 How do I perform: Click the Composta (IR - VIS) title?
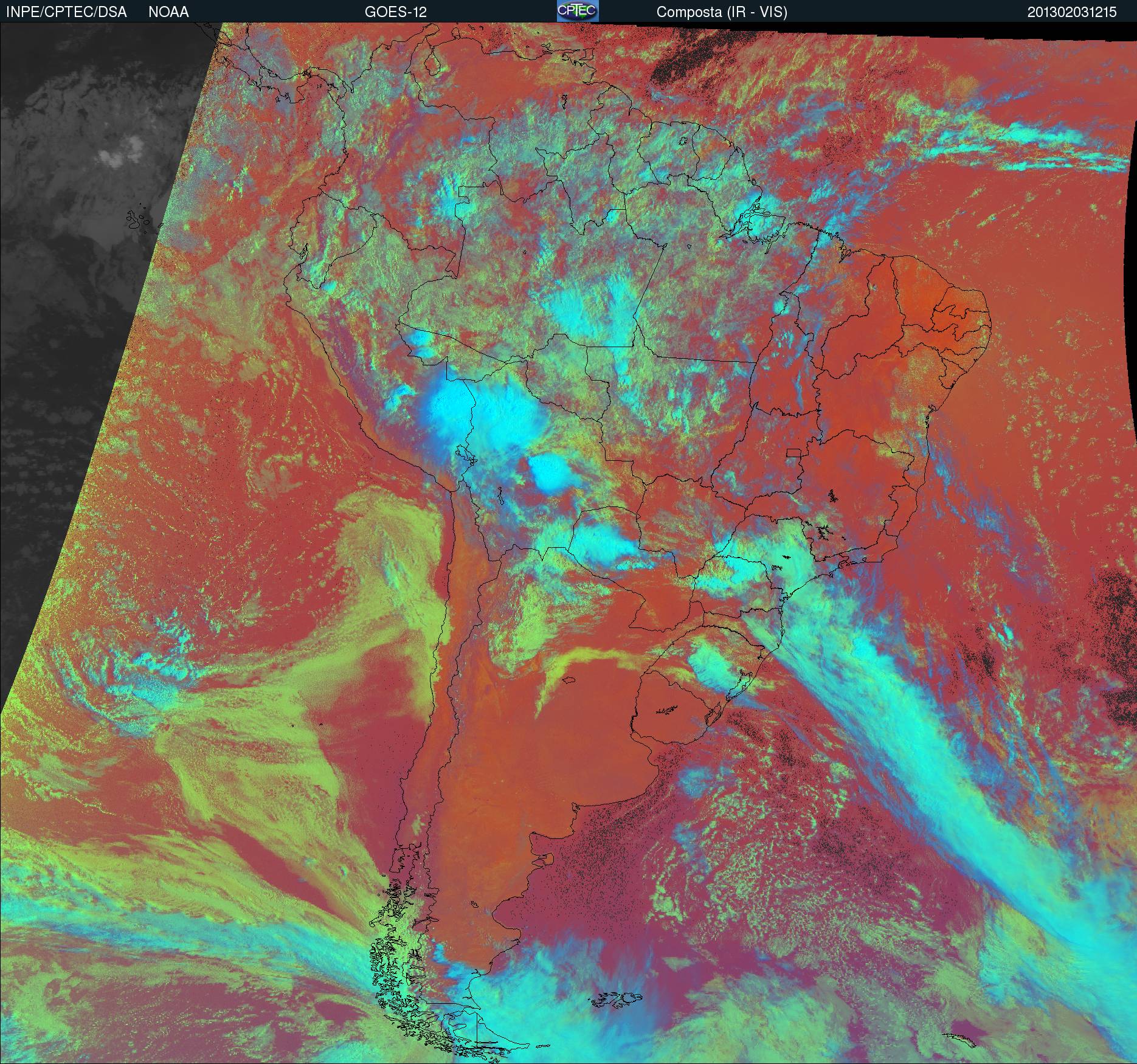[722, 12]
